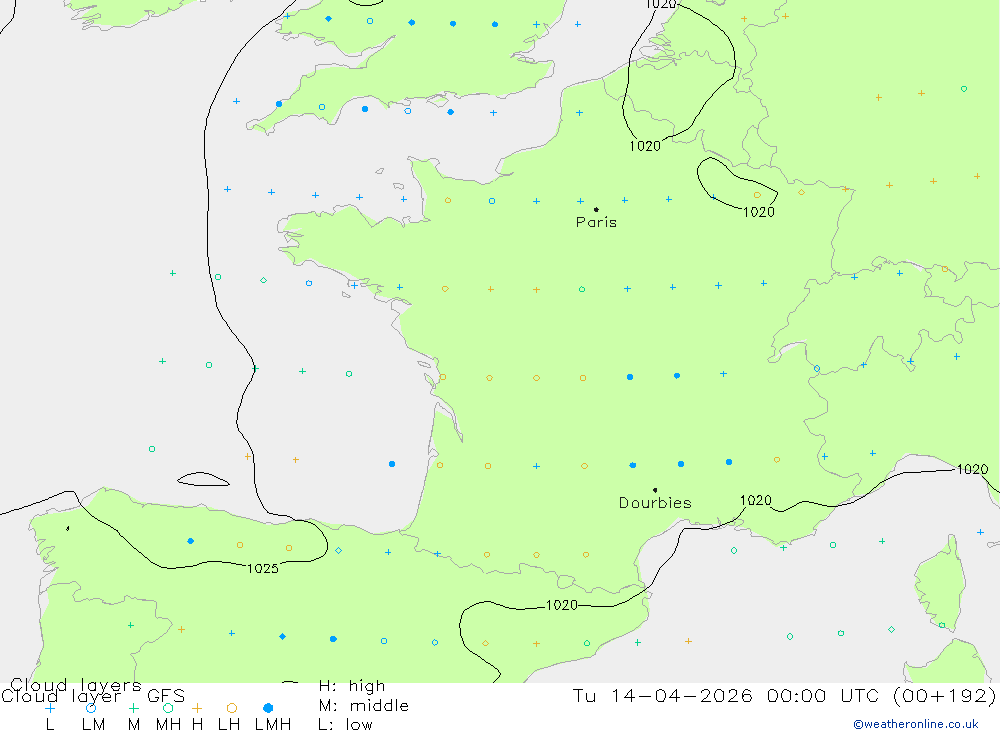Click the filled blue LMH legend symbol

268,708
